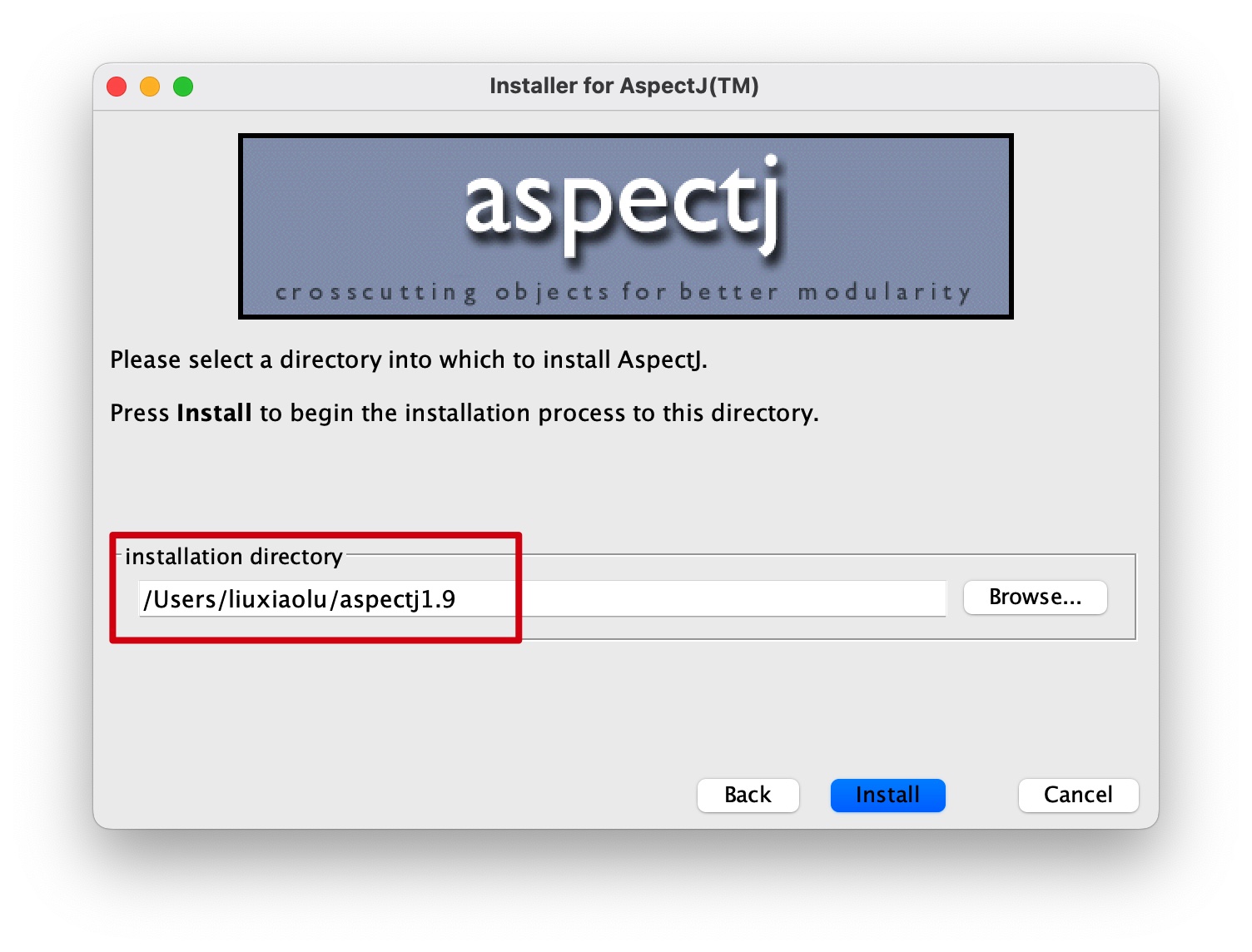Close the installer with the red button
The height and width of the screenshot is (952, 1252).
117,87
